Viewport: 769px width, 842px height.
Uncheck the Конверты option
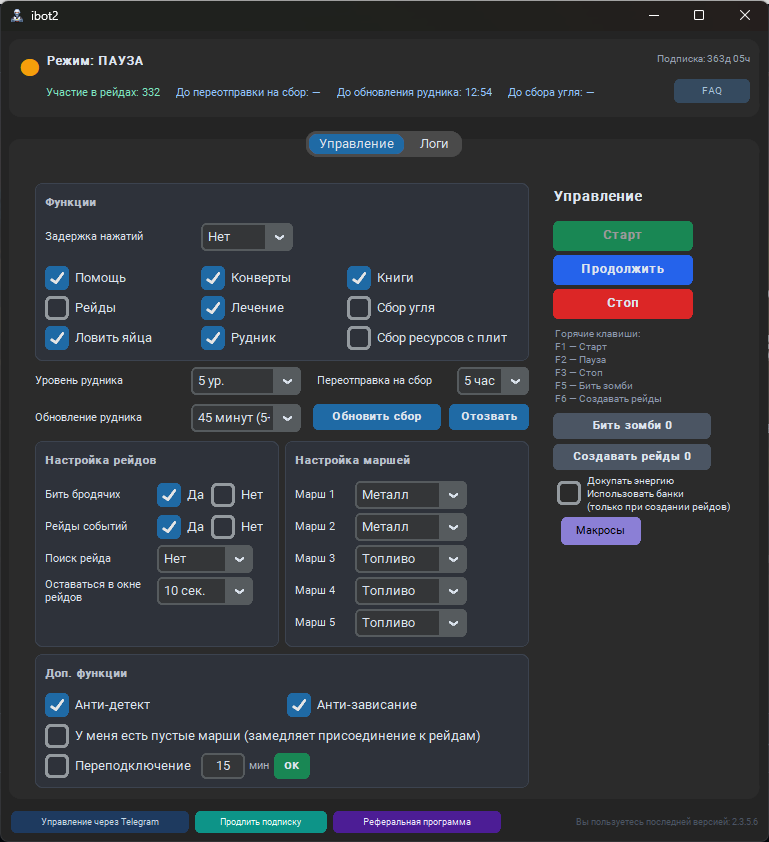coord(213,278)
